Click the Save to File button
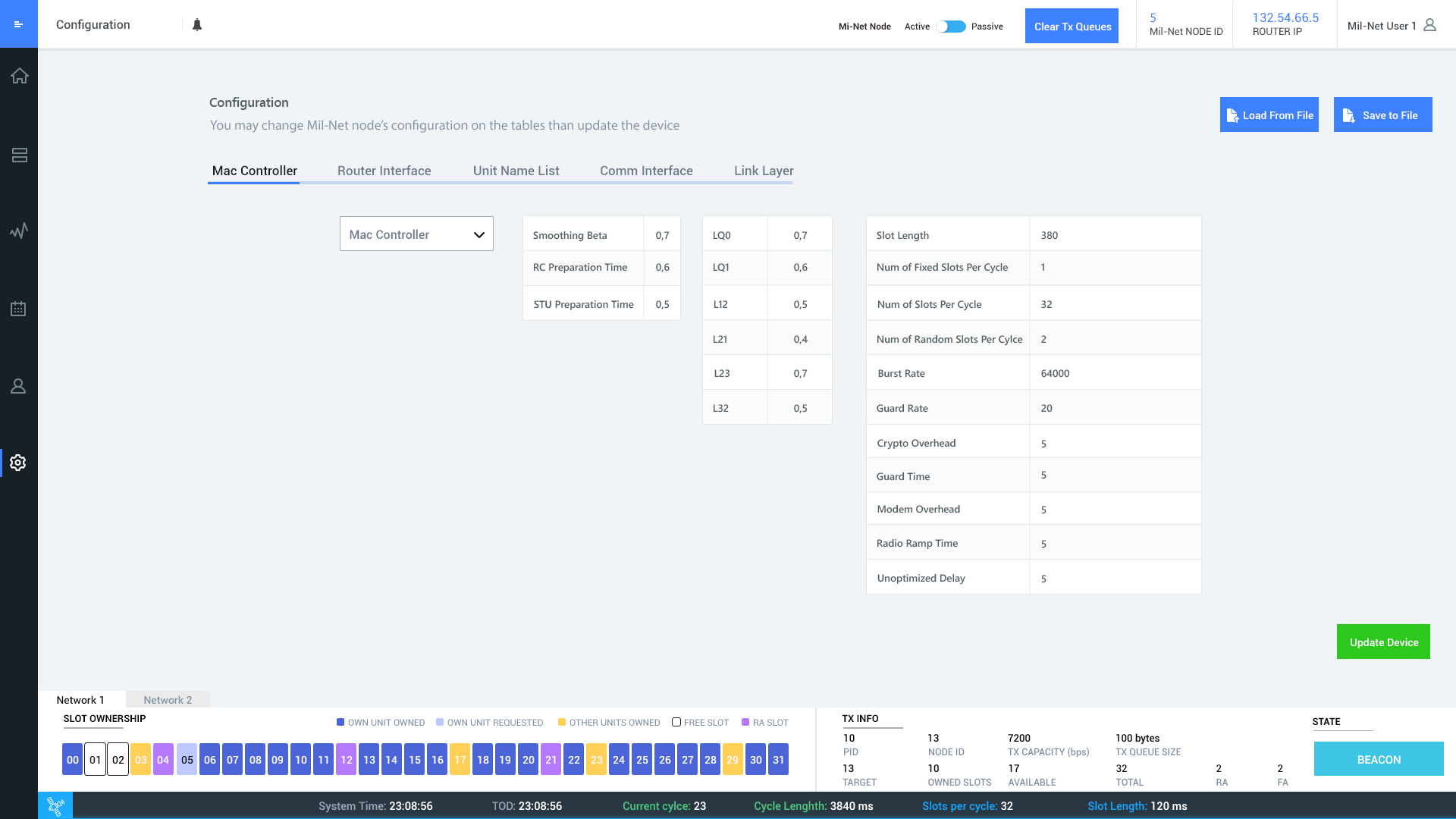The height and width of the screenshot is (819, 1456). click(x=1382, y=115)
